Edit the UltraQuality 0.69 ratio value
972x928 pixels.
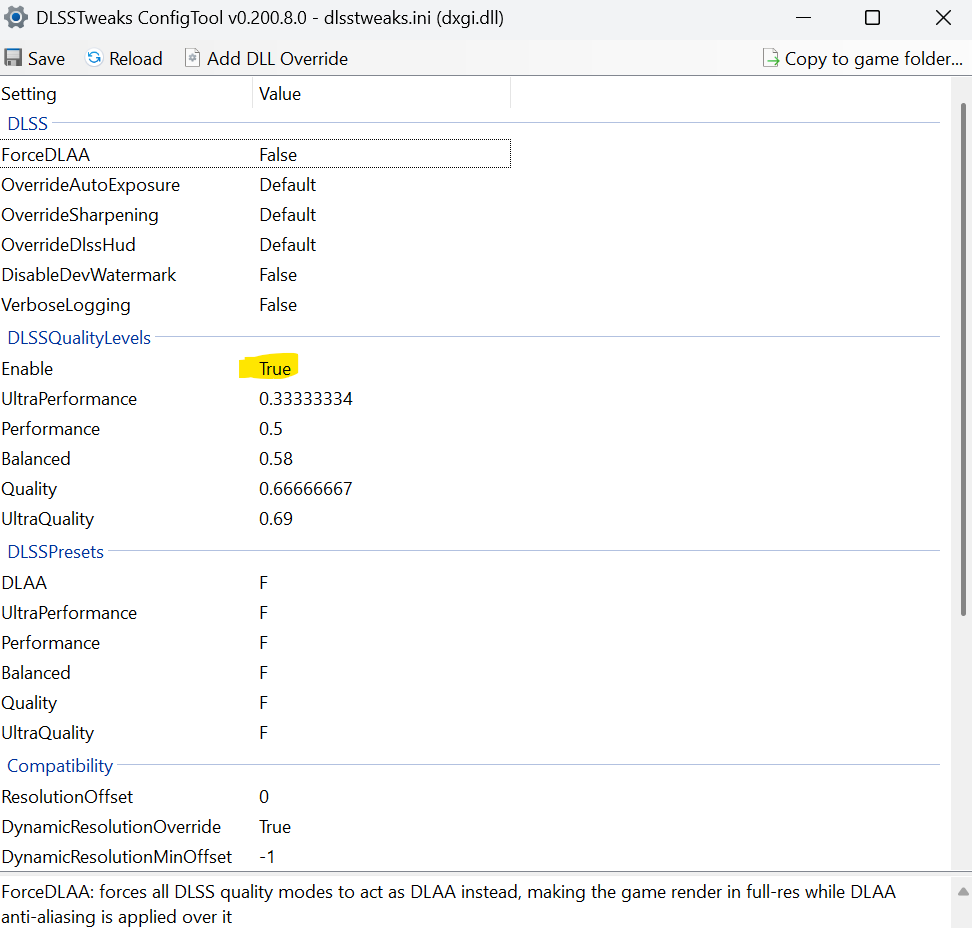tap(276, 519)
